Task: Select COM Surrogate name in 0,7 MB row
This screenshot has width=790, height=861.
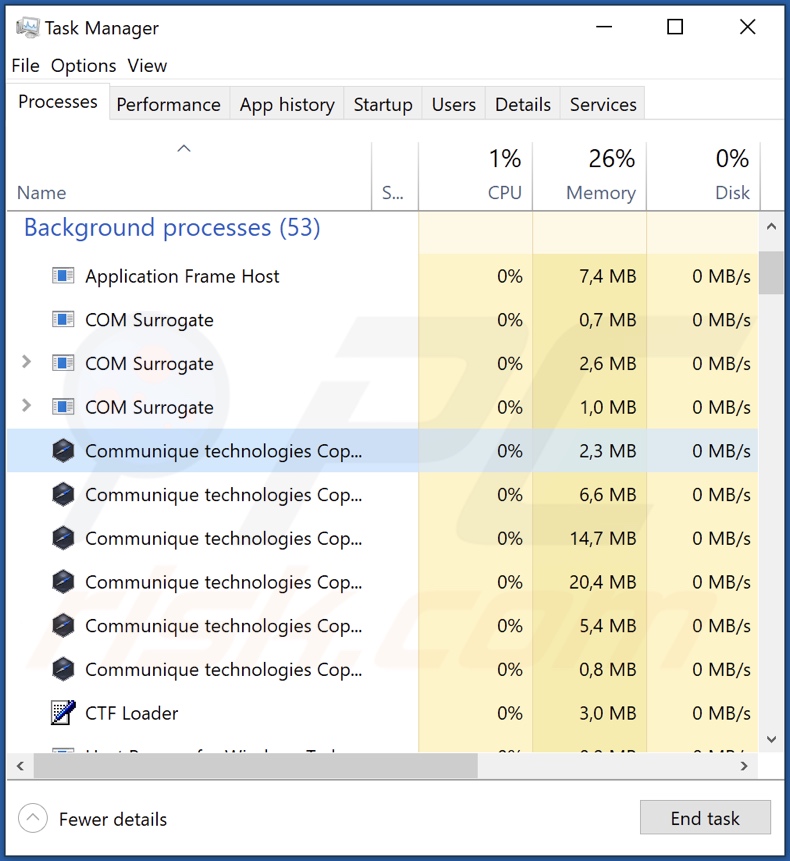Action: point(149,320)
